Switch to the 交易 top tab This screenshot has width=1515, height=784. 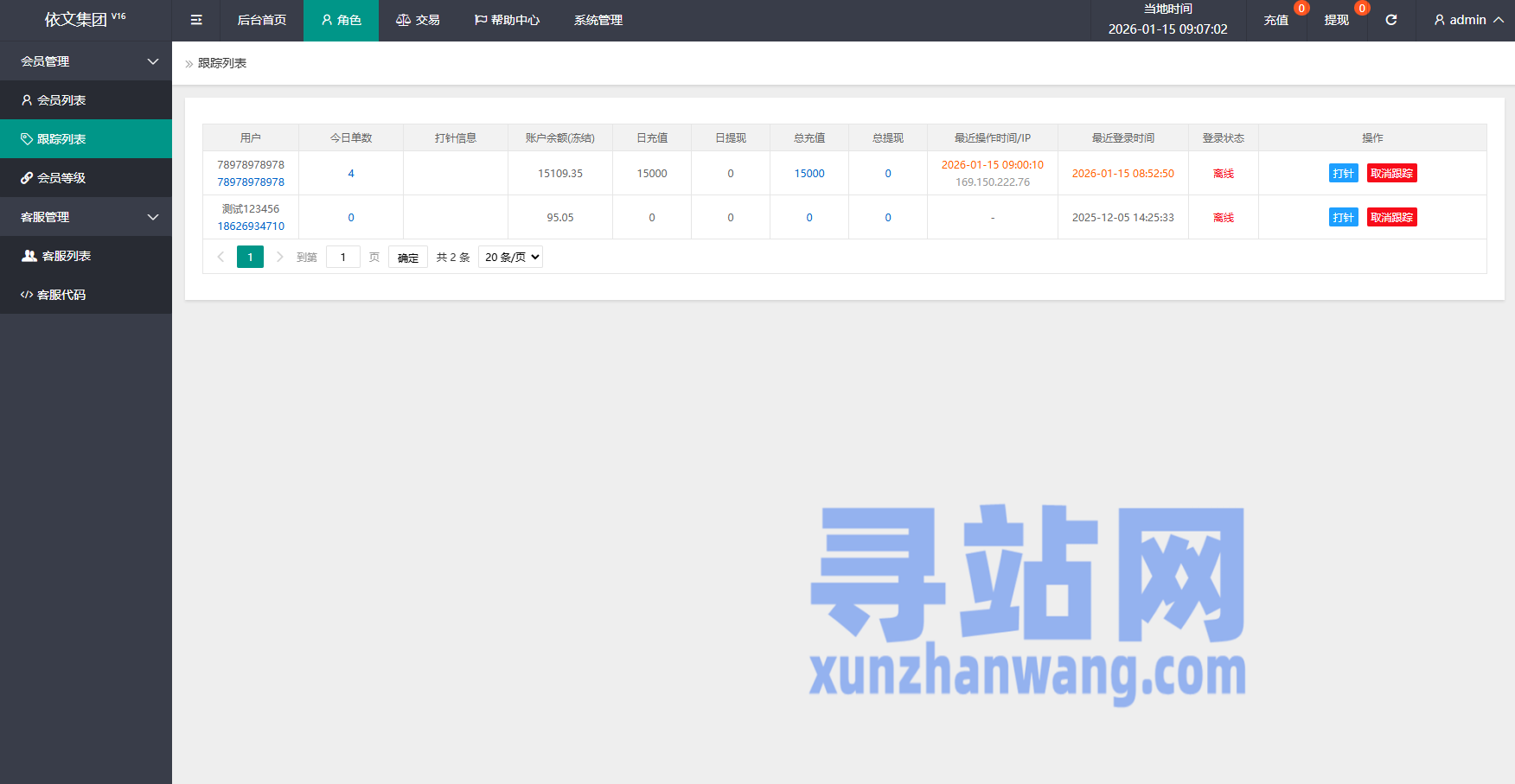pos(419,20)
